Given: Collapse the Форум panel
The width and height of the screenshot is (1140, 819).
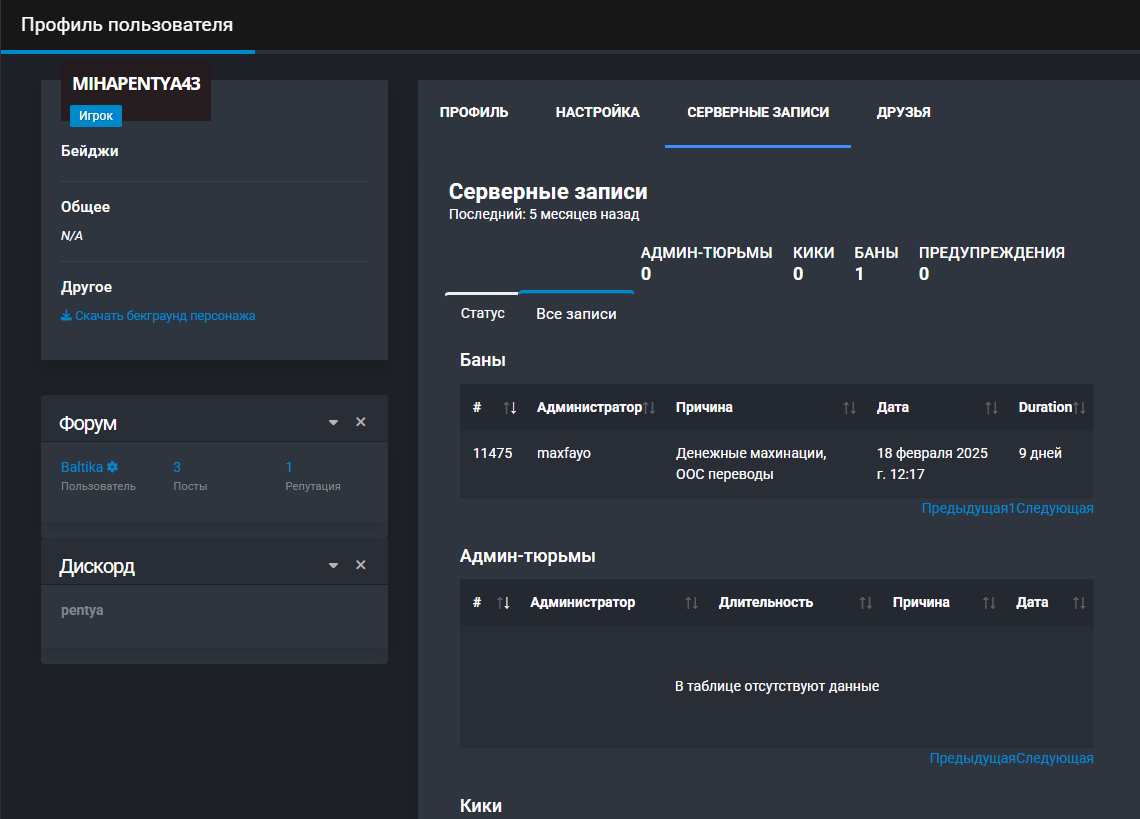Looking at the screenshot, I should point(333,422).
